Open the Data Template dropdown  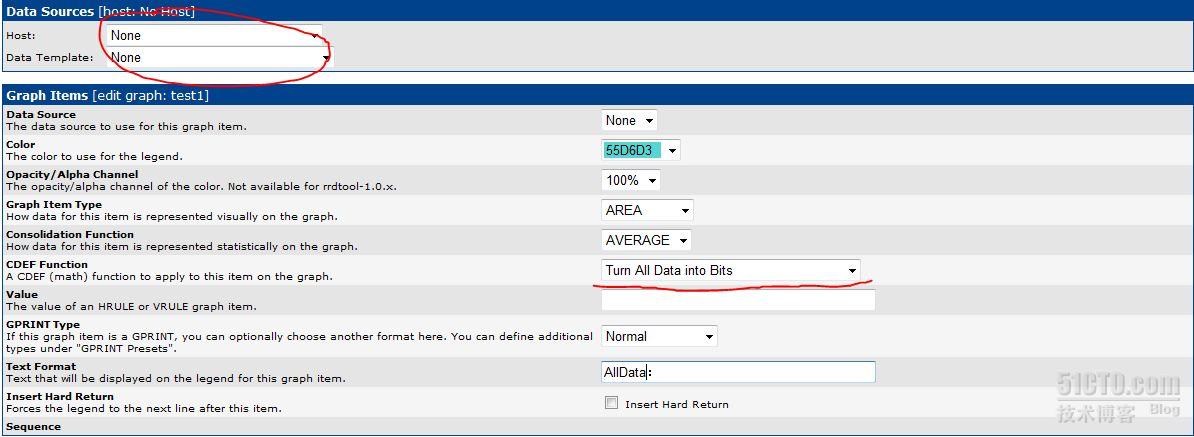coord(219,57)
